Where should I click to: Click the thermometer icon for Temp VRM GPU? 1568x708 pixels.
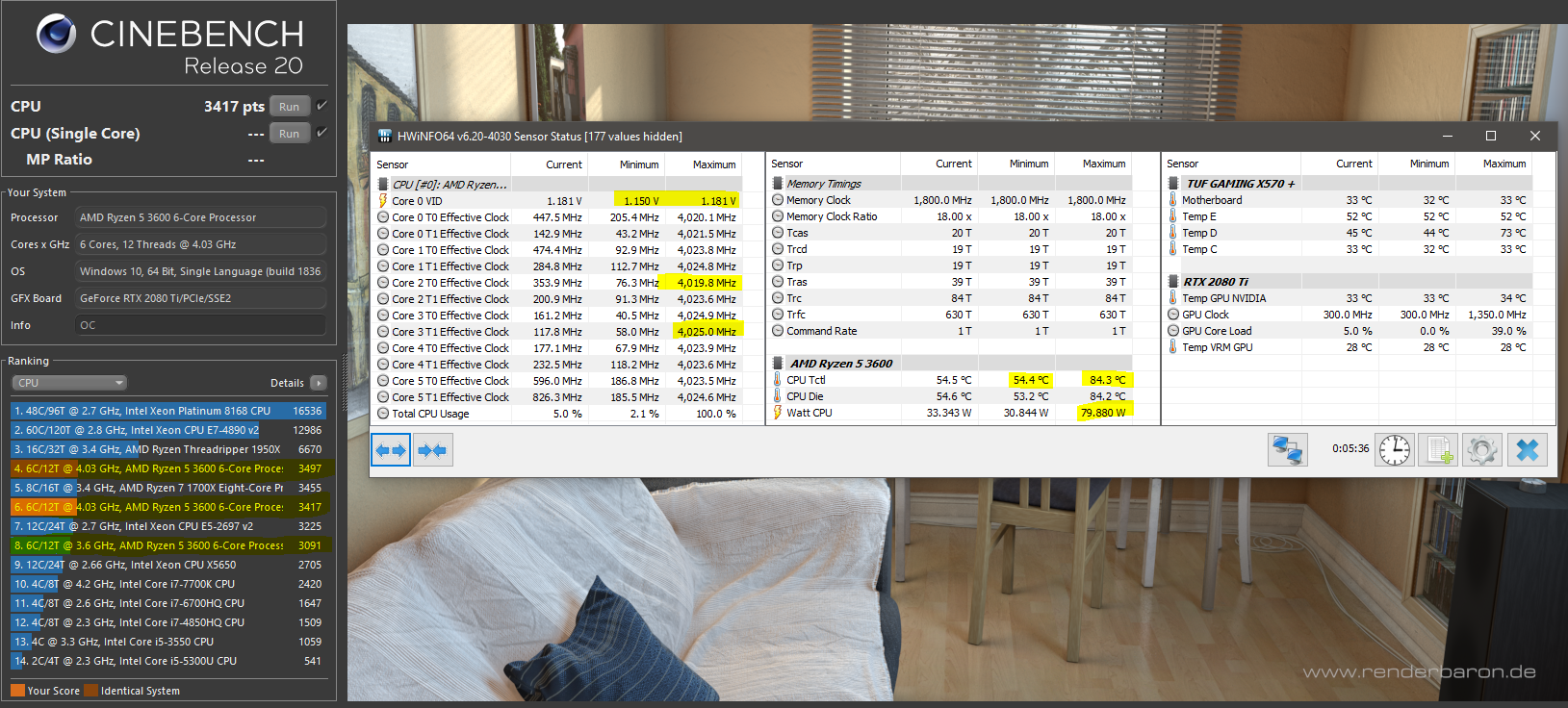[x=1173, y=347]
